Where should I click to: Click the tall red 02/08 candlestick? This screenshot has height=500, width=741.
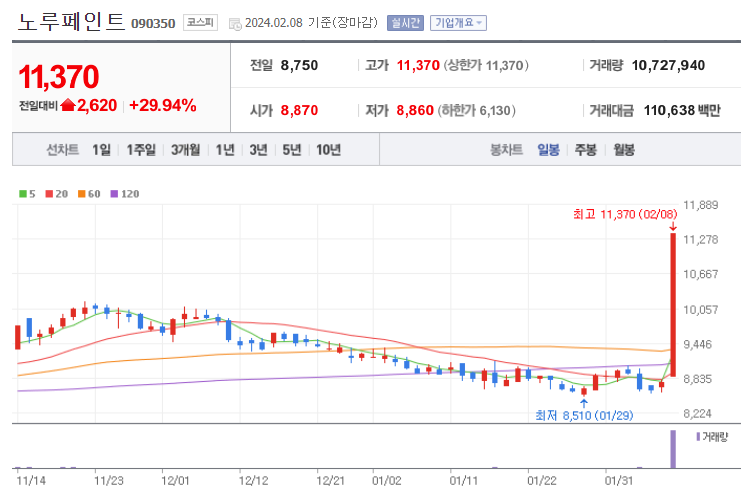click(x=673, y=305)
